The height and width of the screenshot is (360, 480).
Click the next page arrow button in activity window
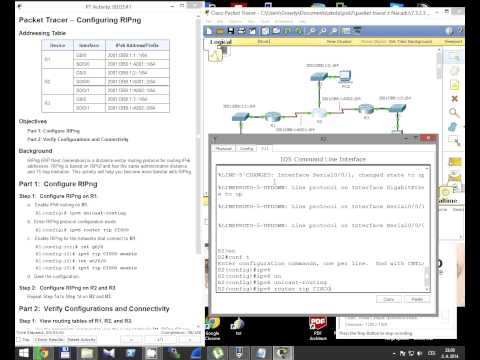190,340
